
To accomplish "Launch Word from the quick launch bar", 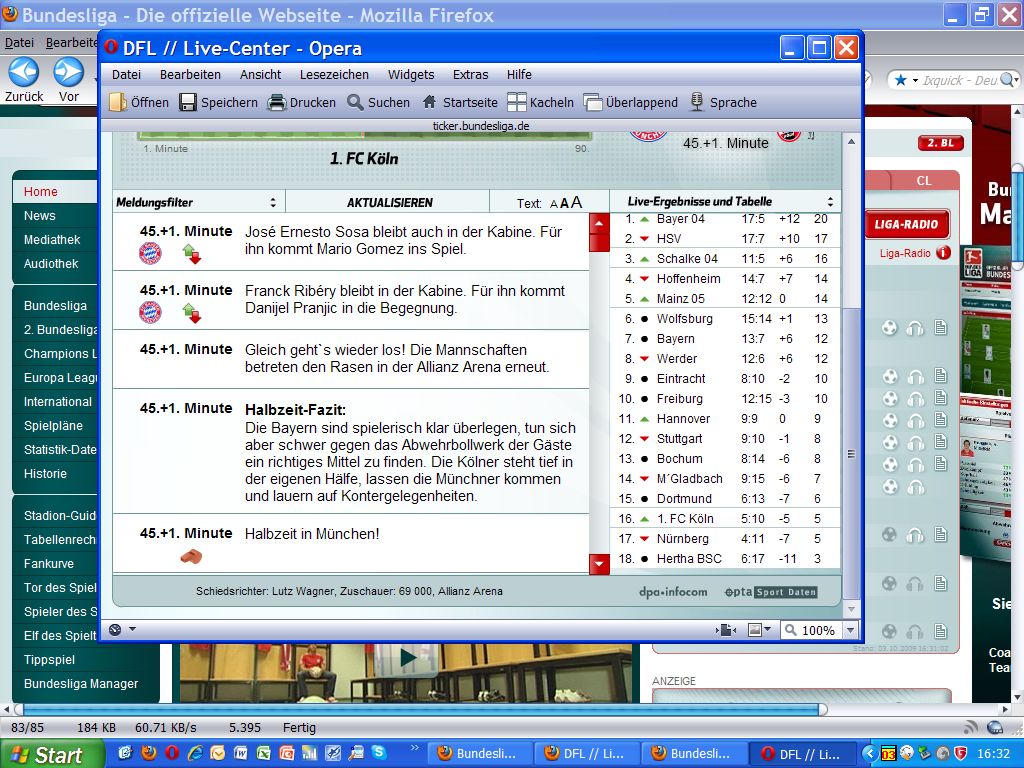I will coord(240,753).
